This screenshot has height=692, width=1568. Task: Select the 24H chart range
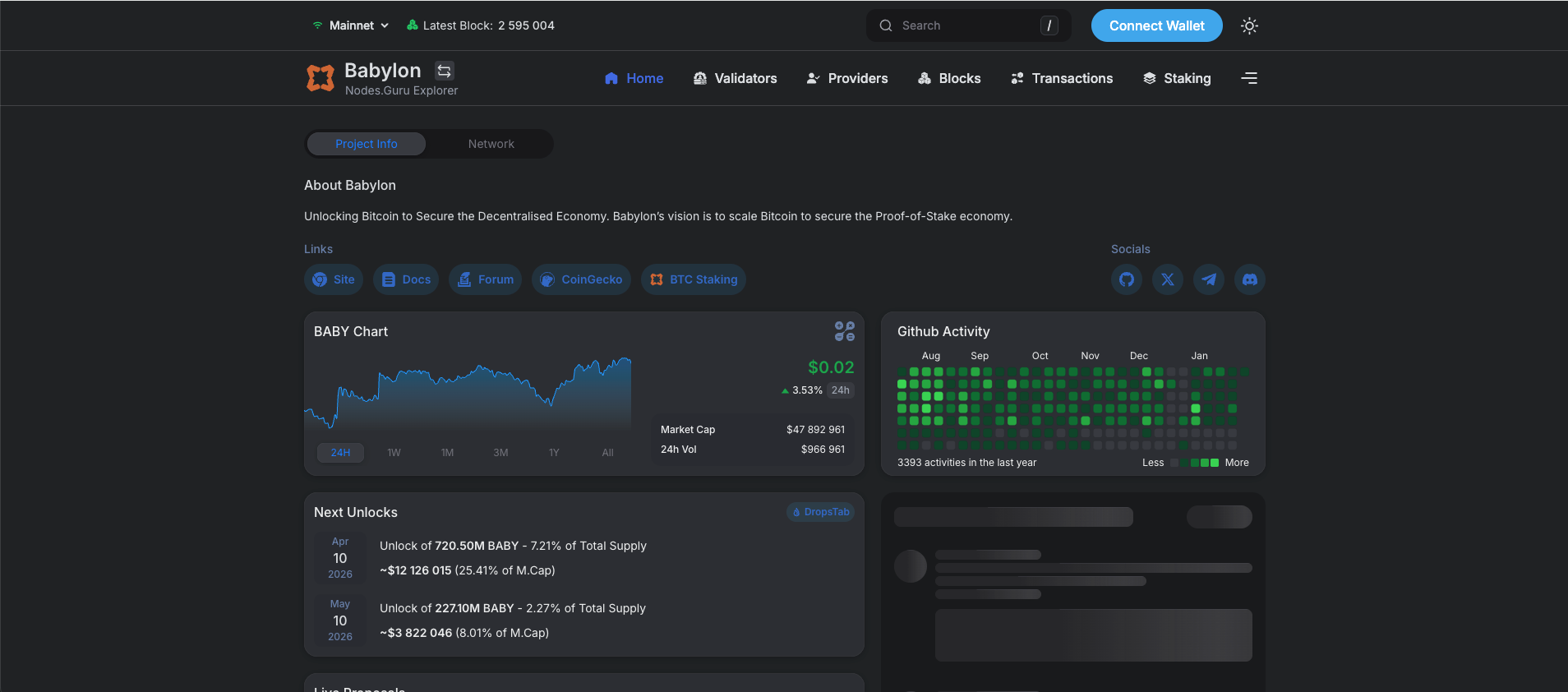(340, 453)
